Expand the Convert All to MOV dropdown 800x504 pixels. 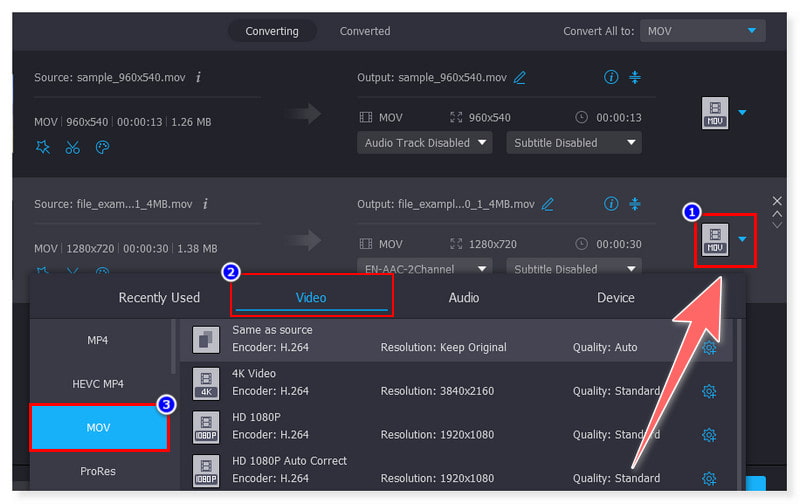[x=702, y=31]
